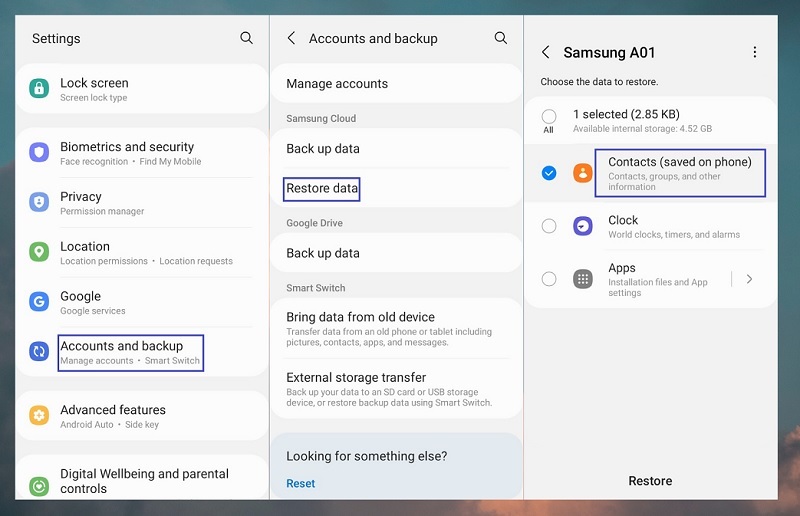This screenshot has width=800, height=516.
Task: Tap 'Looking for something else?' text
Action: tap(366, 456)
